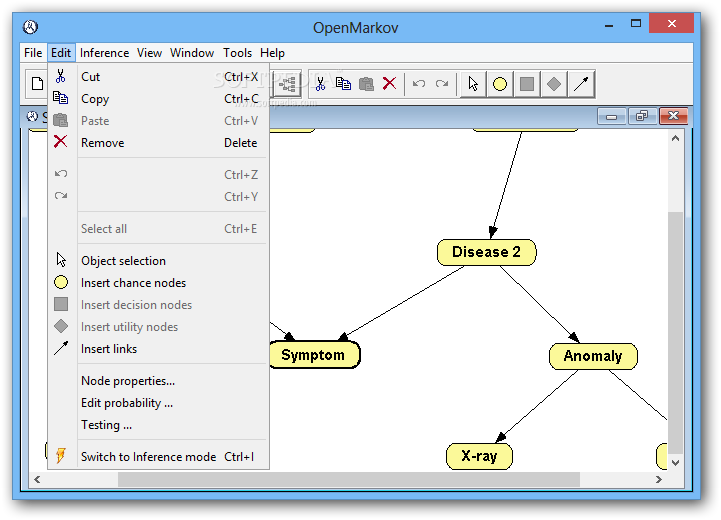The height and width of the screenshot is (520, 721).
Task: Click the Undo arrow in the toolbar
Action: coord(419,84)
